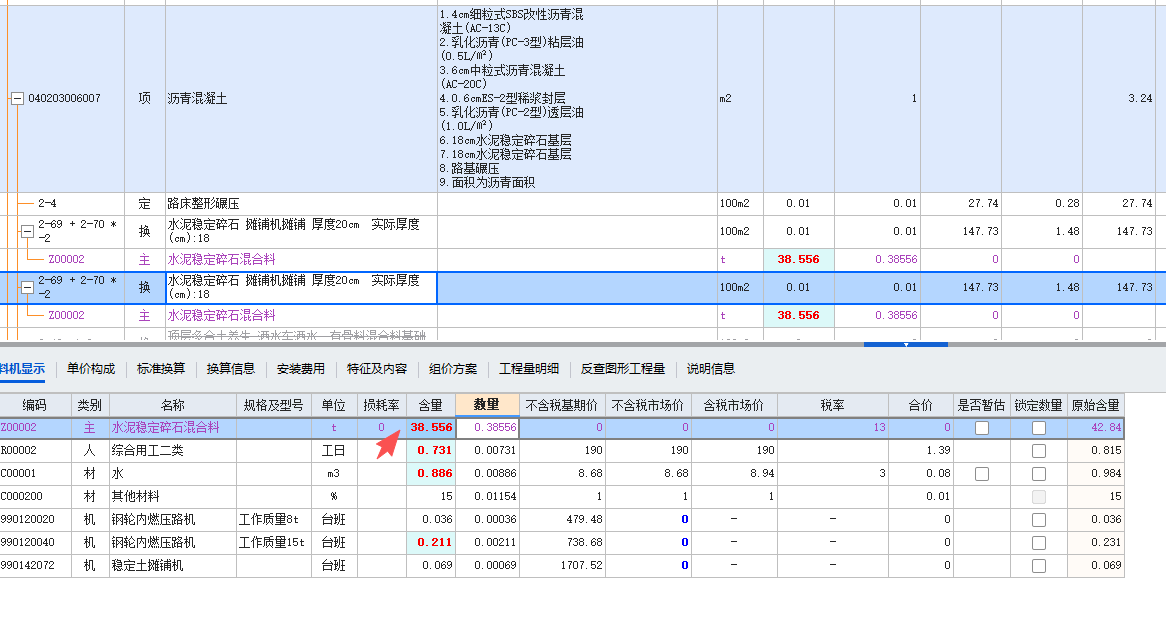Click the 数量 column header
1166x626 pixels.
click(487, 405)
